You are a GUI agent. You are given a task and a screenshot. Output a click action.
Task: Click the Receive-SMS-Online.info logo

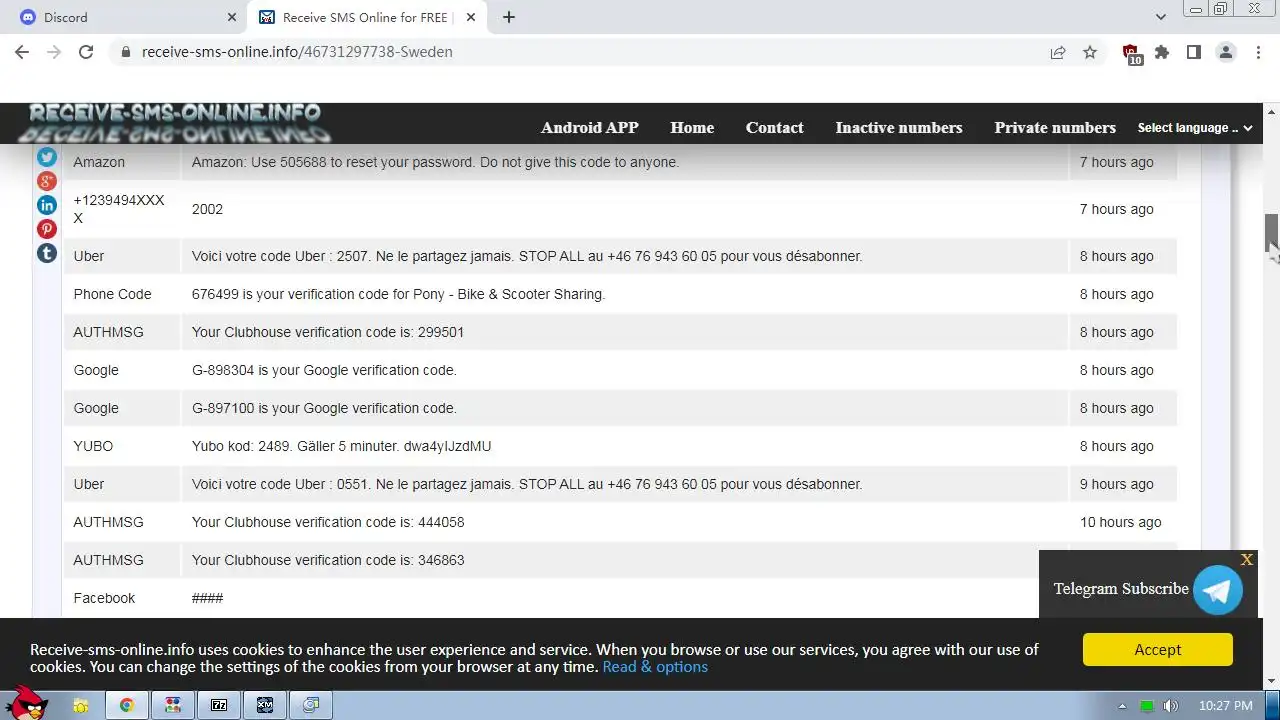pyautogui.click(x=176, y=124)
